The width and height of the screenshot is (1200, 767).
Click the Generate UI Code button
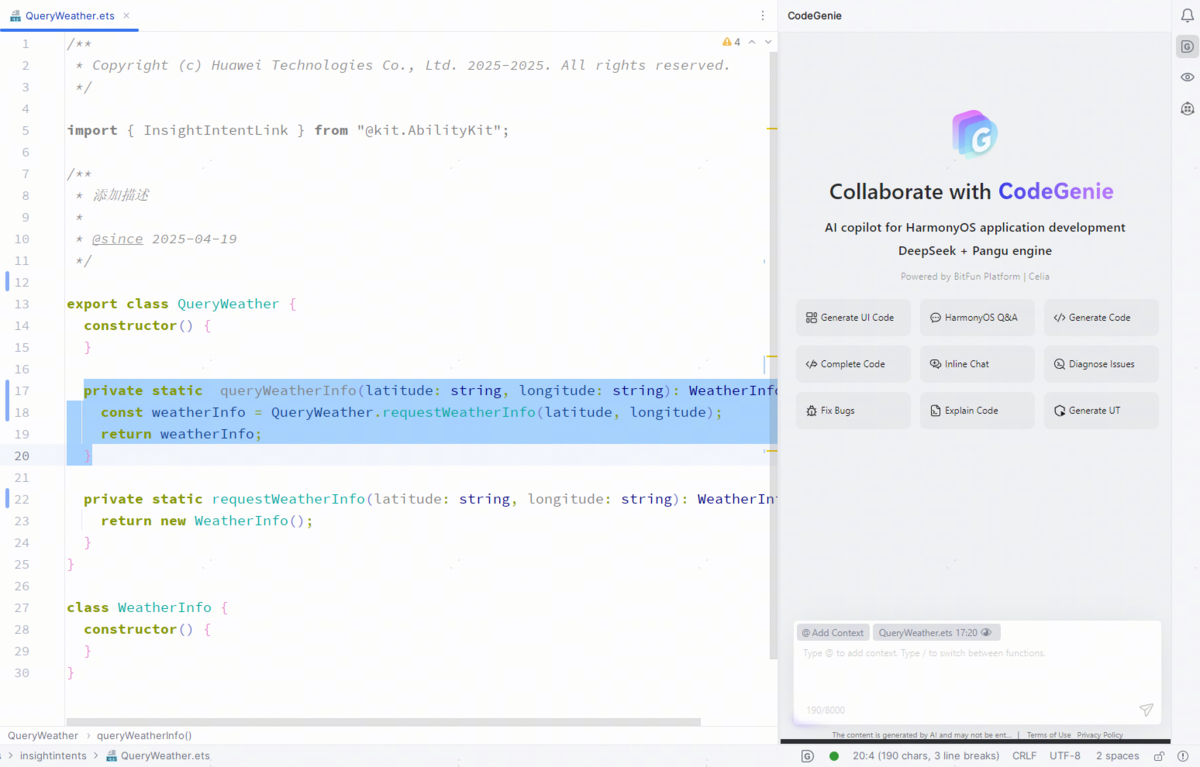853,318
